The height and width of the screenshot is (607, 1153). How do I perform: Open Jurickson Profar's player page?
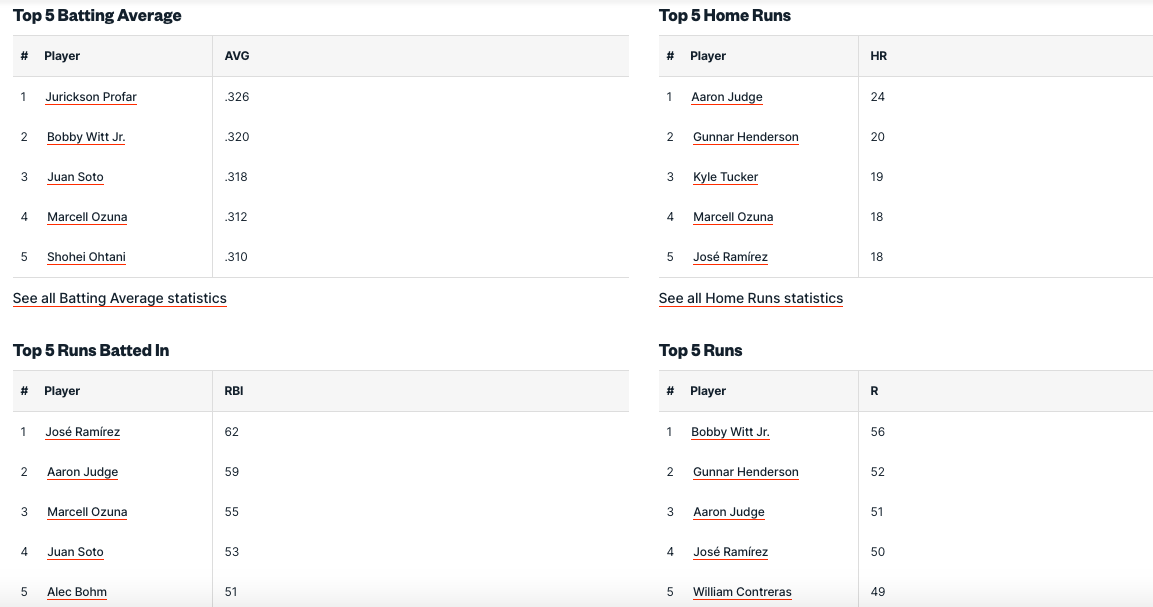pos(90,97)
